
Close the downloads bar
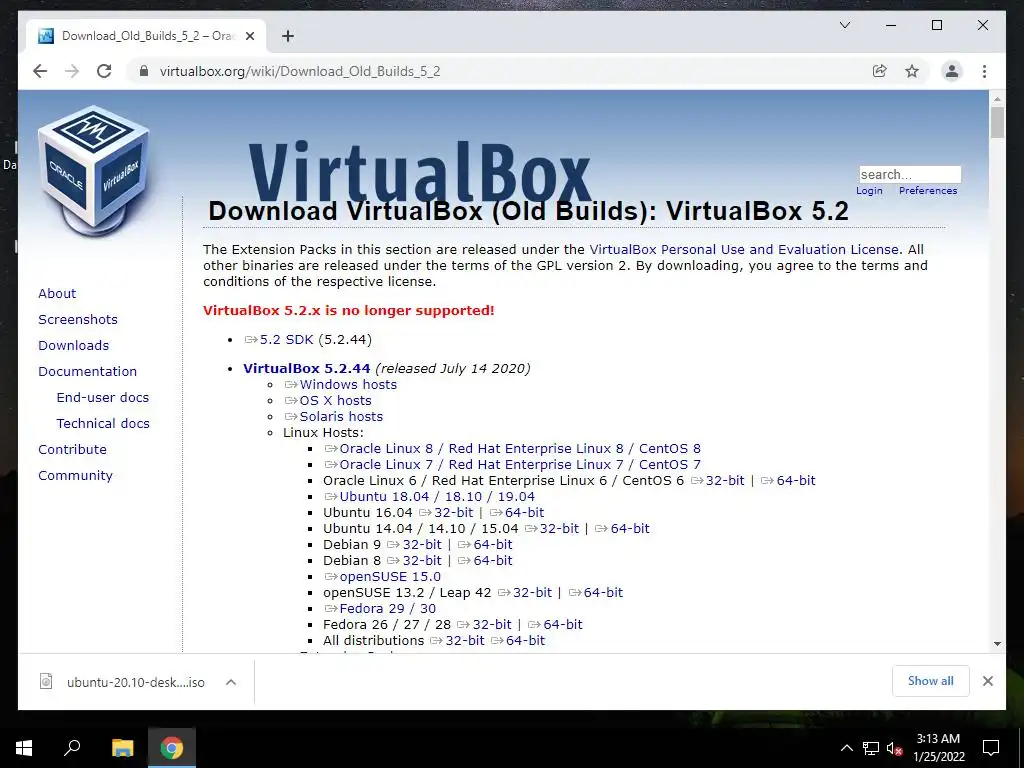(x=988, y=681)
